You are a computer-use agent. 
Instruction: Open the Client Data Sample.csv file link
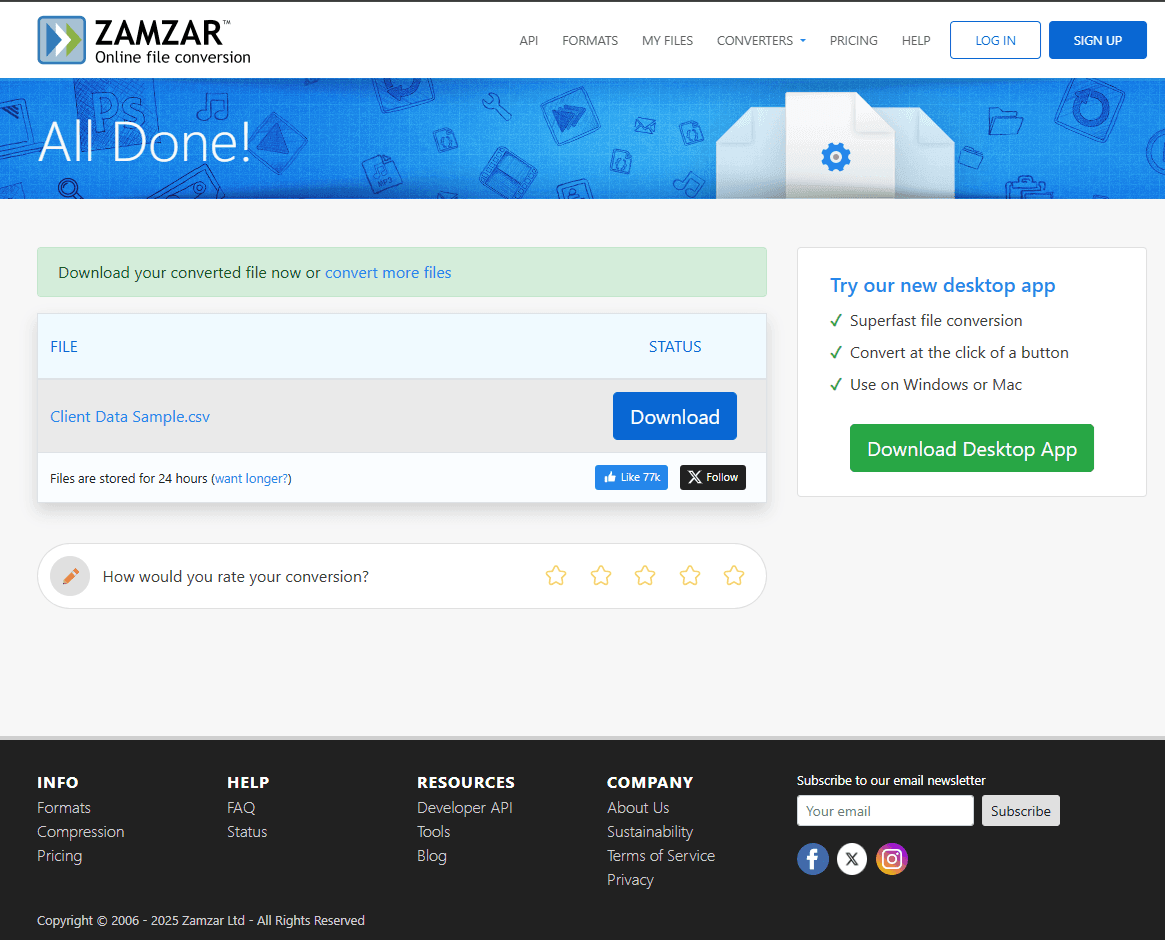130,417
